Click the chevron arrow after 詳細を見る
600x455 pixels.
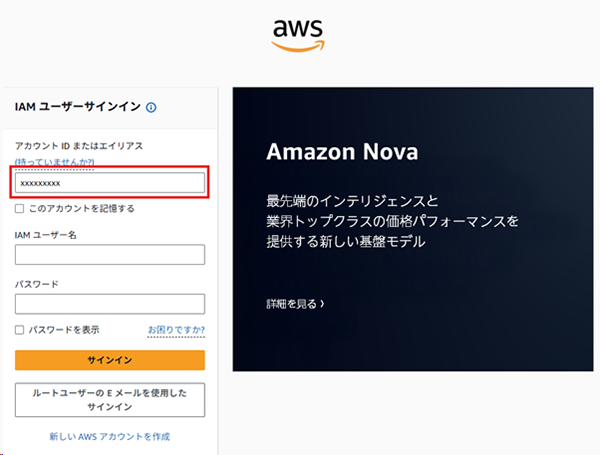click(322, 304)
